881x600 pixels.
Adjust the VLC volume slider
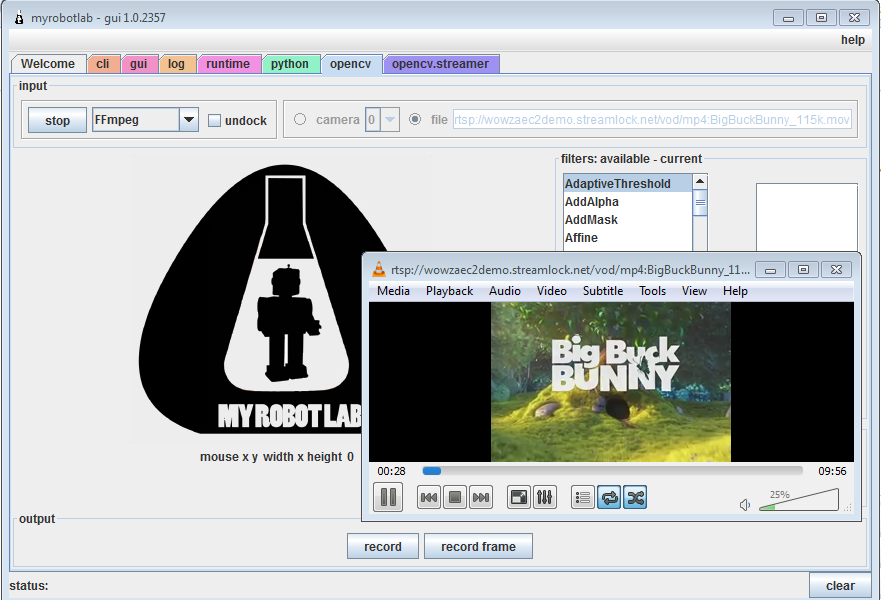(x=798, y=499)
